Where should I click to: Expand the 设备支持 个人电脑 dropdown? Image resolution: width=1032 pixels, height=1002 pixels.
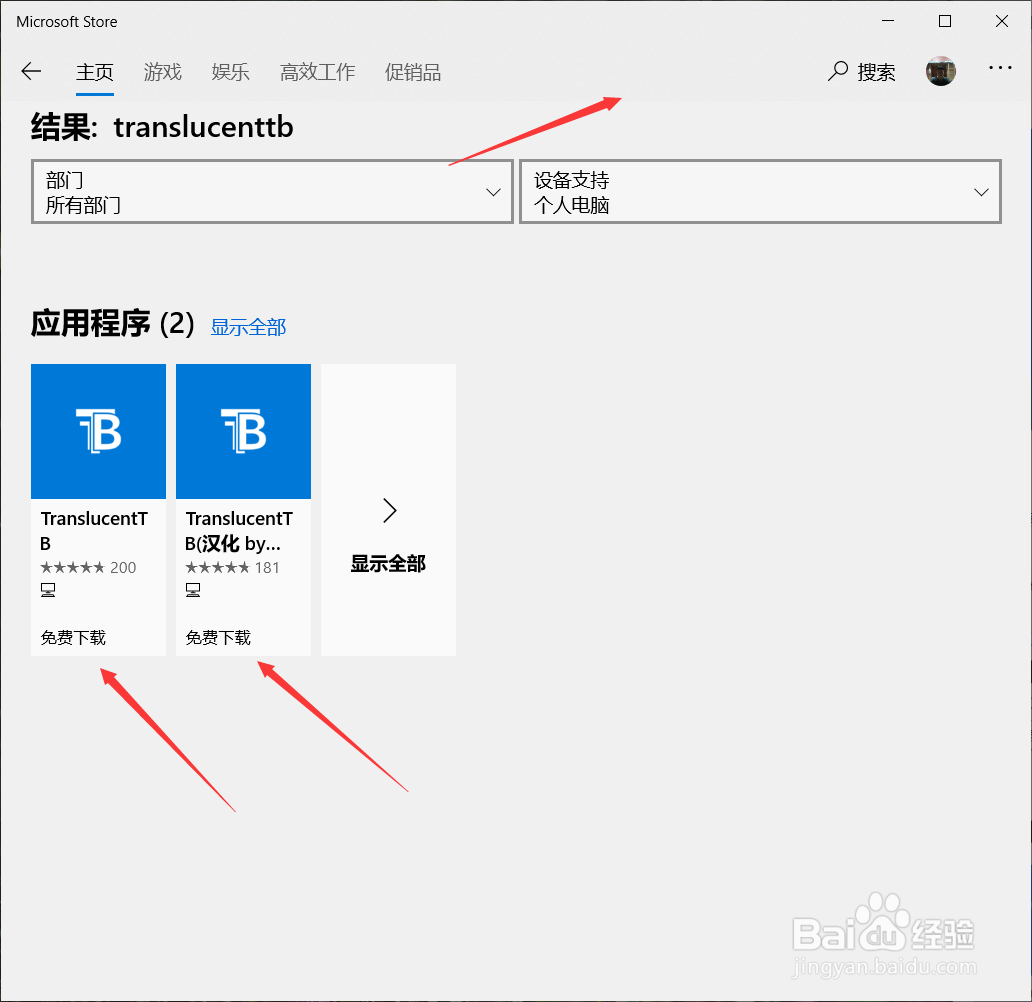(x=760, y=192)
